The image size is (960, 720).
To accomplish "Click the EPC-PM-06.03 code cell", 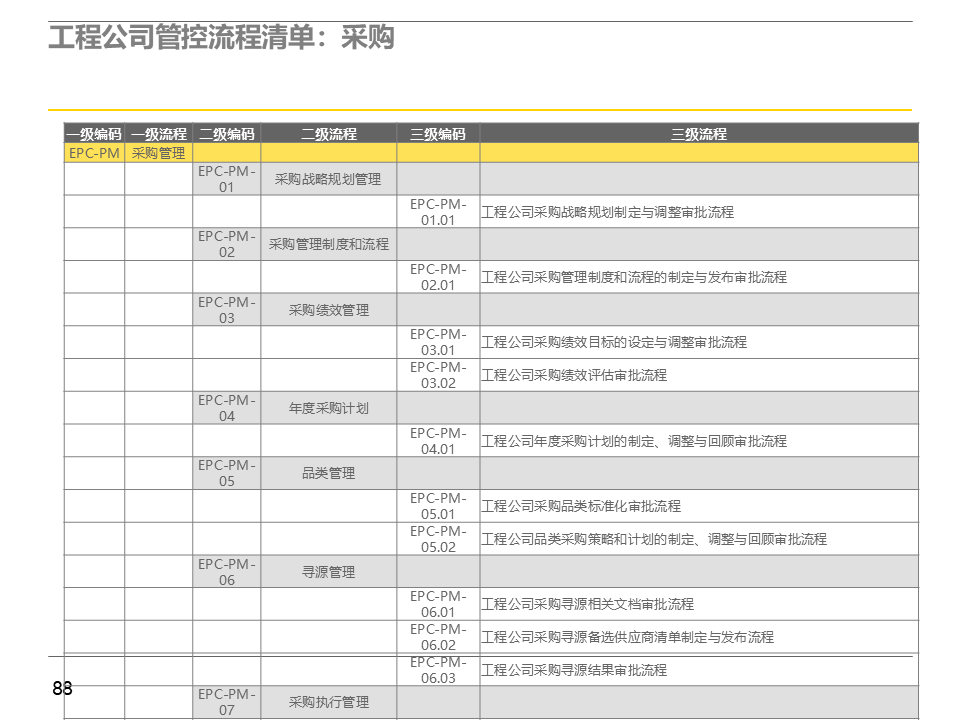I will pyautogui.click(x=438, y=670).
